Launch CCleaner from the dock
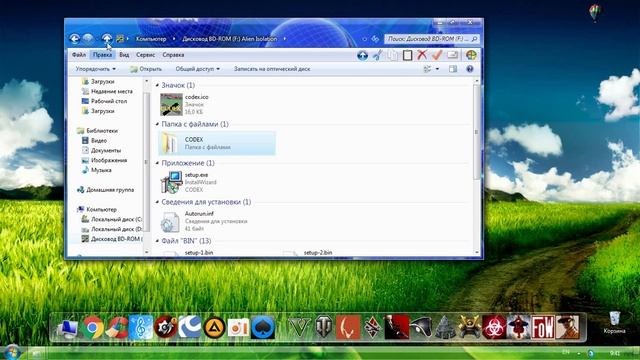The height and width of the screenshot is (360, 640). tap(117, 327)
